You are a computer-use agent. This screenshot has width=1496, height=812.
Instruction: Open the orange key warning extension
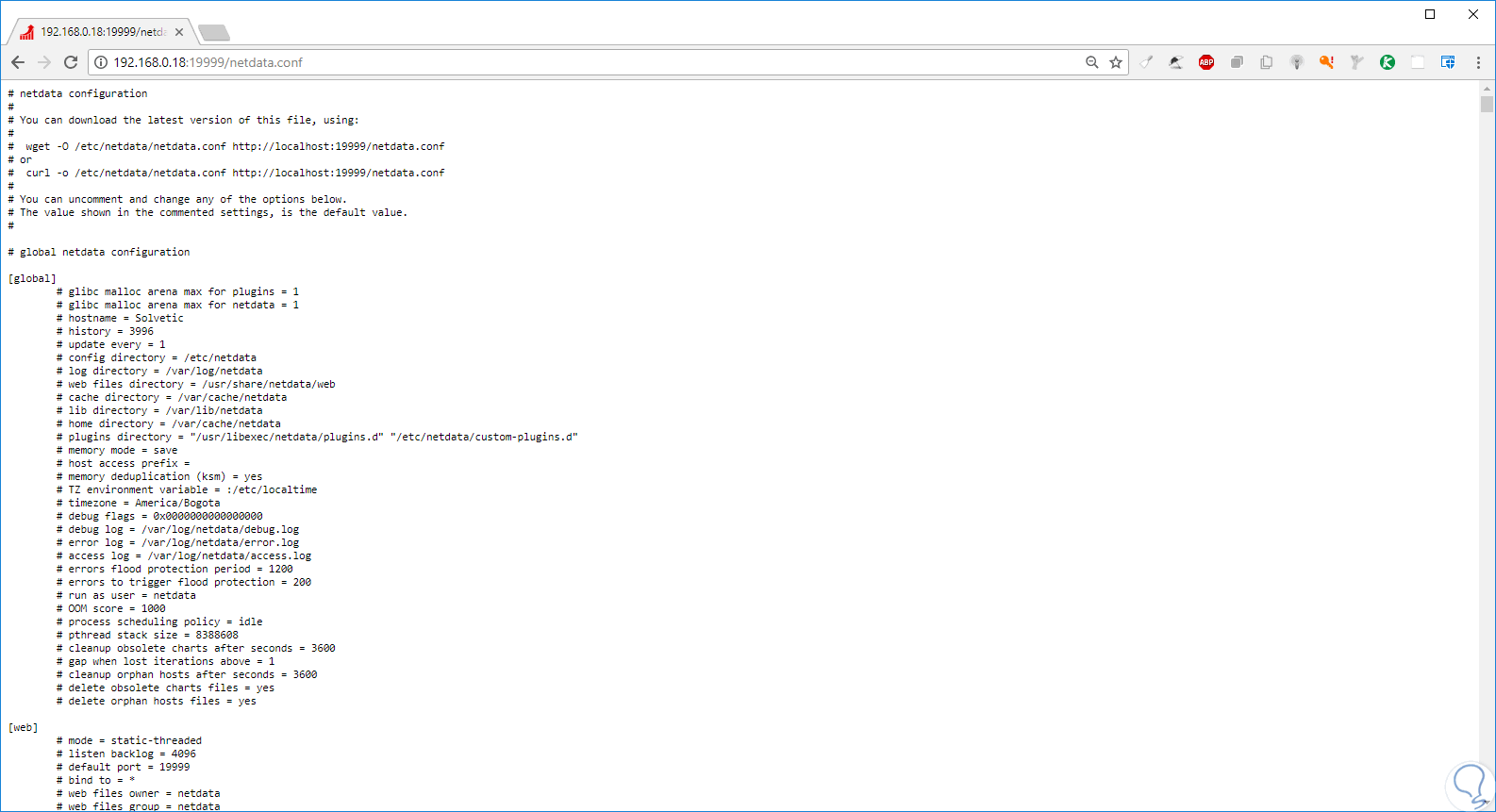click(1327, 62)
